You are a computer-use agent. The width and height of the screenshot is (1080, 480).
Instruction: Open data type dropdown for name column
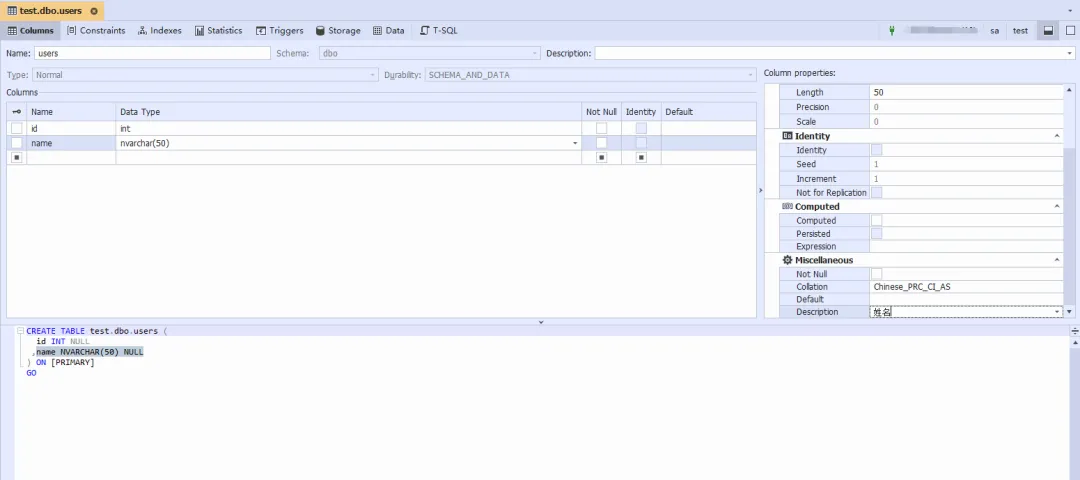pyautogui.click(x=574, y=144)
